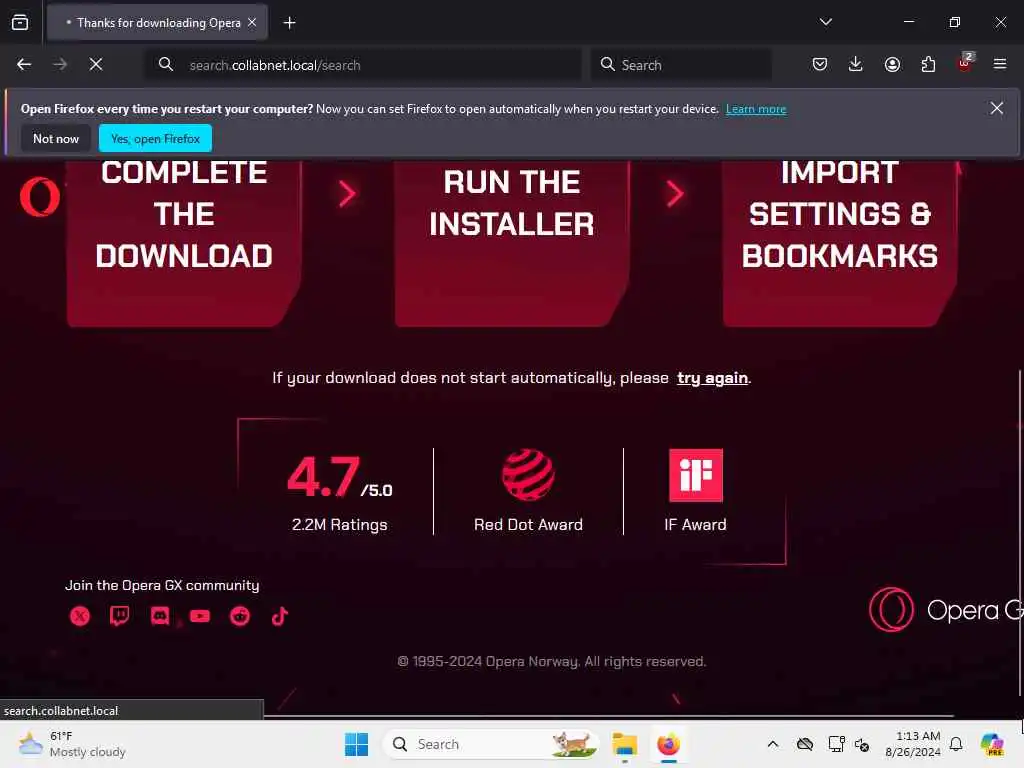This screenshot has height=768, width=1024.
Task: Click the try again download link
Action: 712,378
